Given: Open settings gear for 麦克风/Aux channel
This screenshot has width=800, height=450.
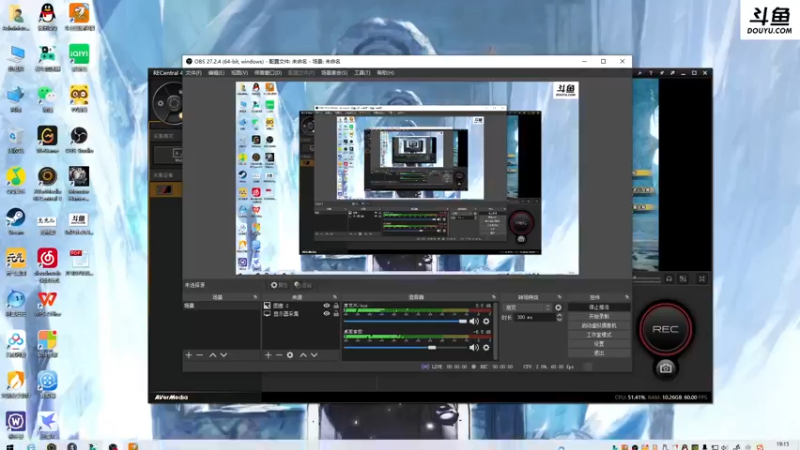Looking at the screenshot, I should pos(486,321).
